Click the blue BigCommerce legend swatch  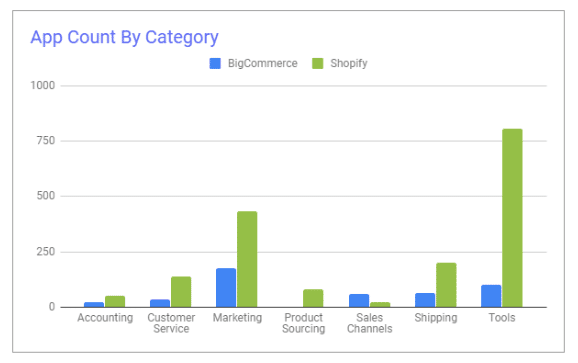click(x=215, y=63)
